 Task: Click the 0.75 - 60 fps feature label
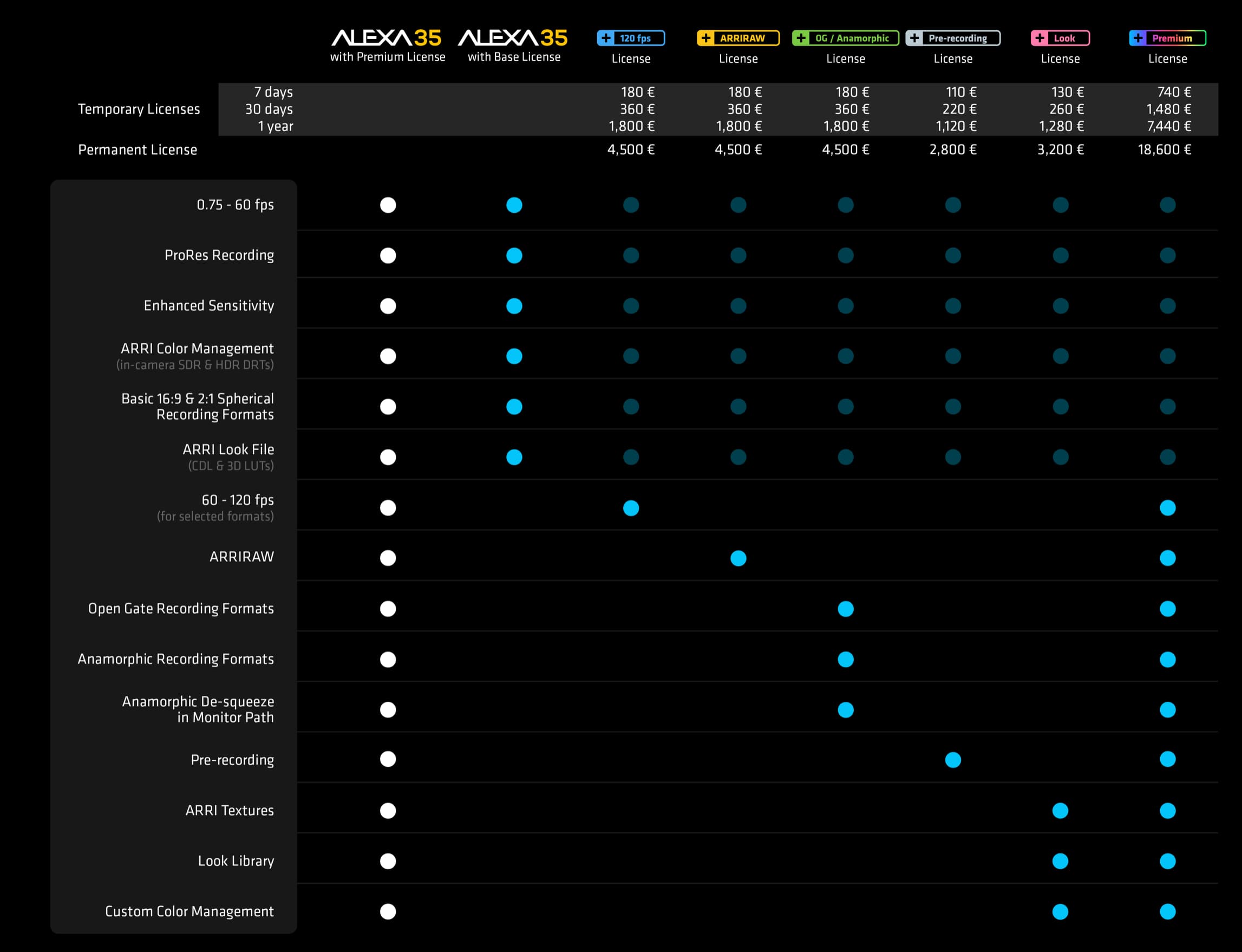(235, 205)
